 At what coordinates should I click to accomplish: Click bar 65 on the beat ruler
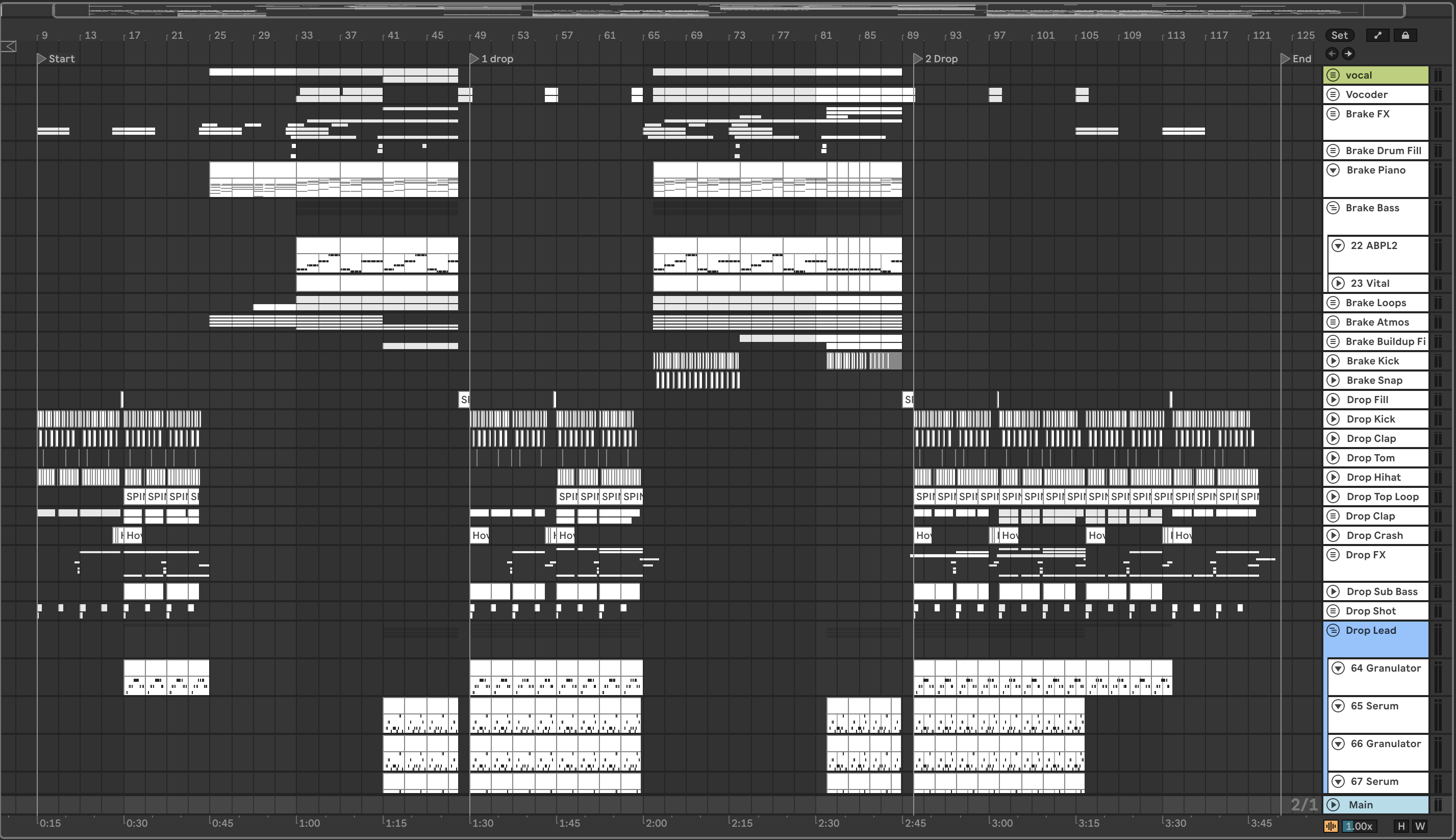654,35
